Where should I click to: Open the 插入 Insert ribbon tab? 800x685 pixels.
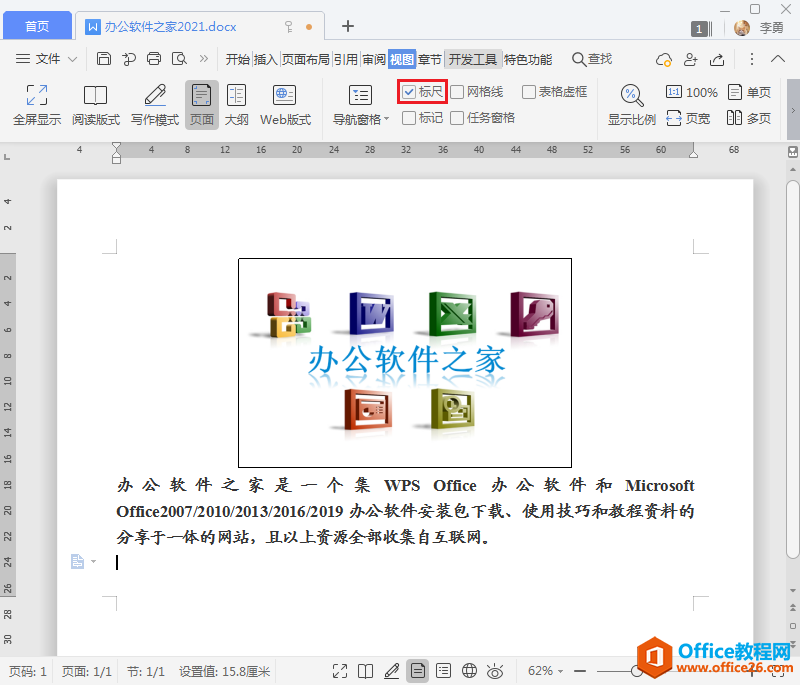[265, 59]
